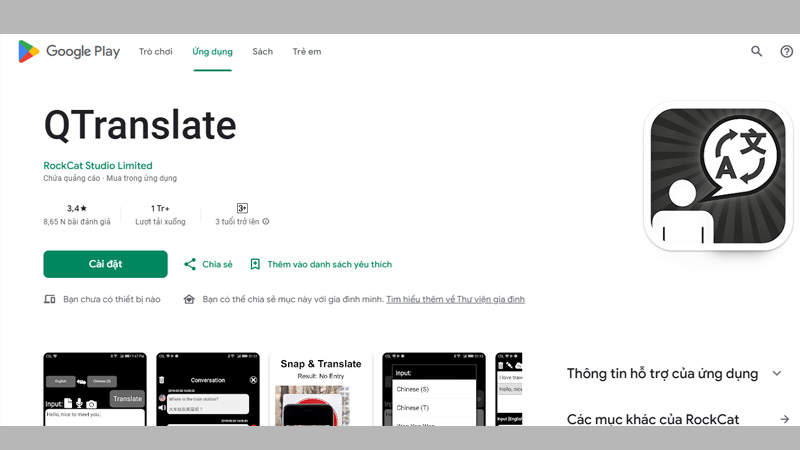Click the wishlist bookmark icon
Viewport: 800px width, 450px height.
click(x=255, y=264)
